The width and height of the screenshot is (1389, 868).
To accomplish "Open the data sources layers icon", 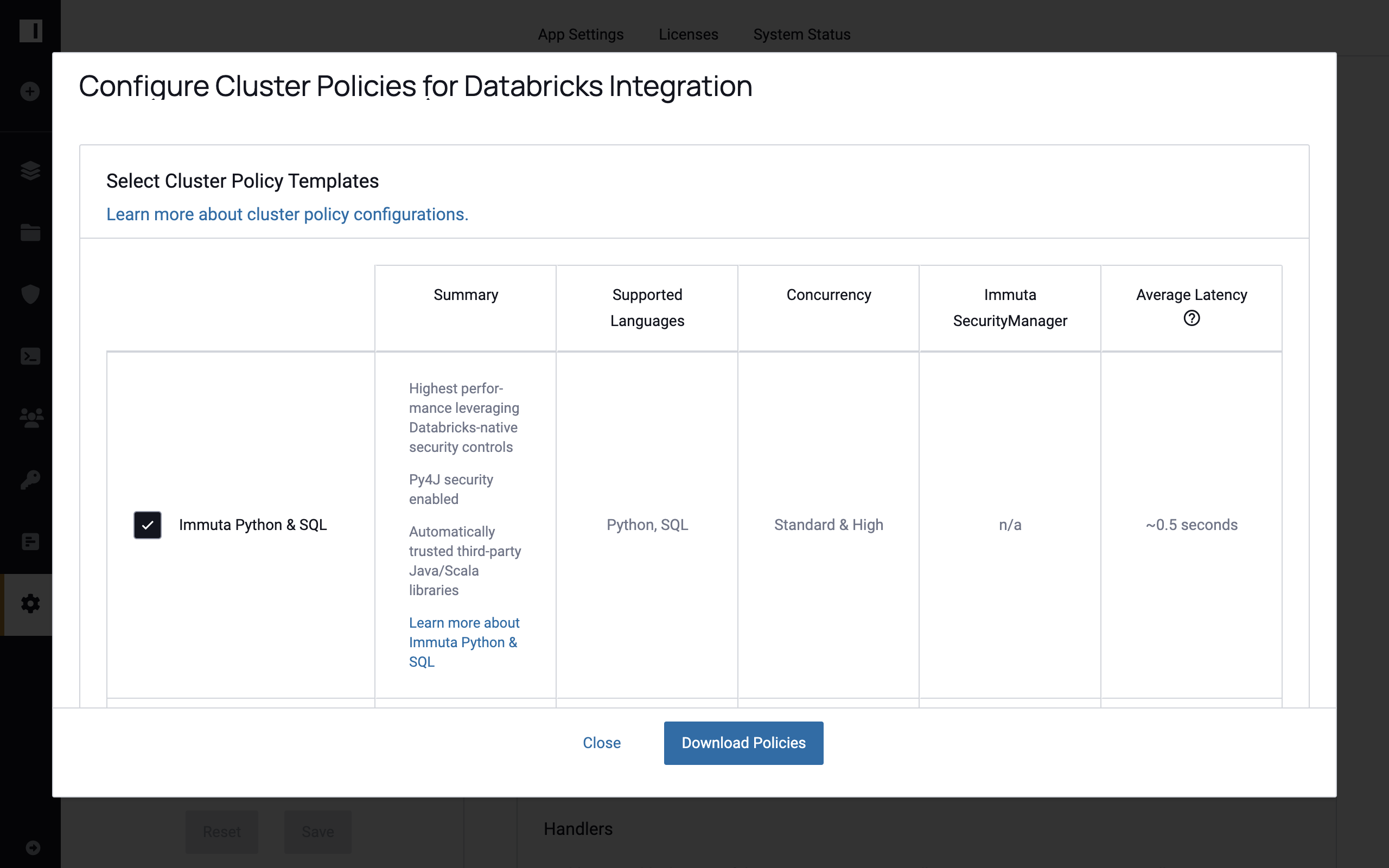I will pos(30,170).
